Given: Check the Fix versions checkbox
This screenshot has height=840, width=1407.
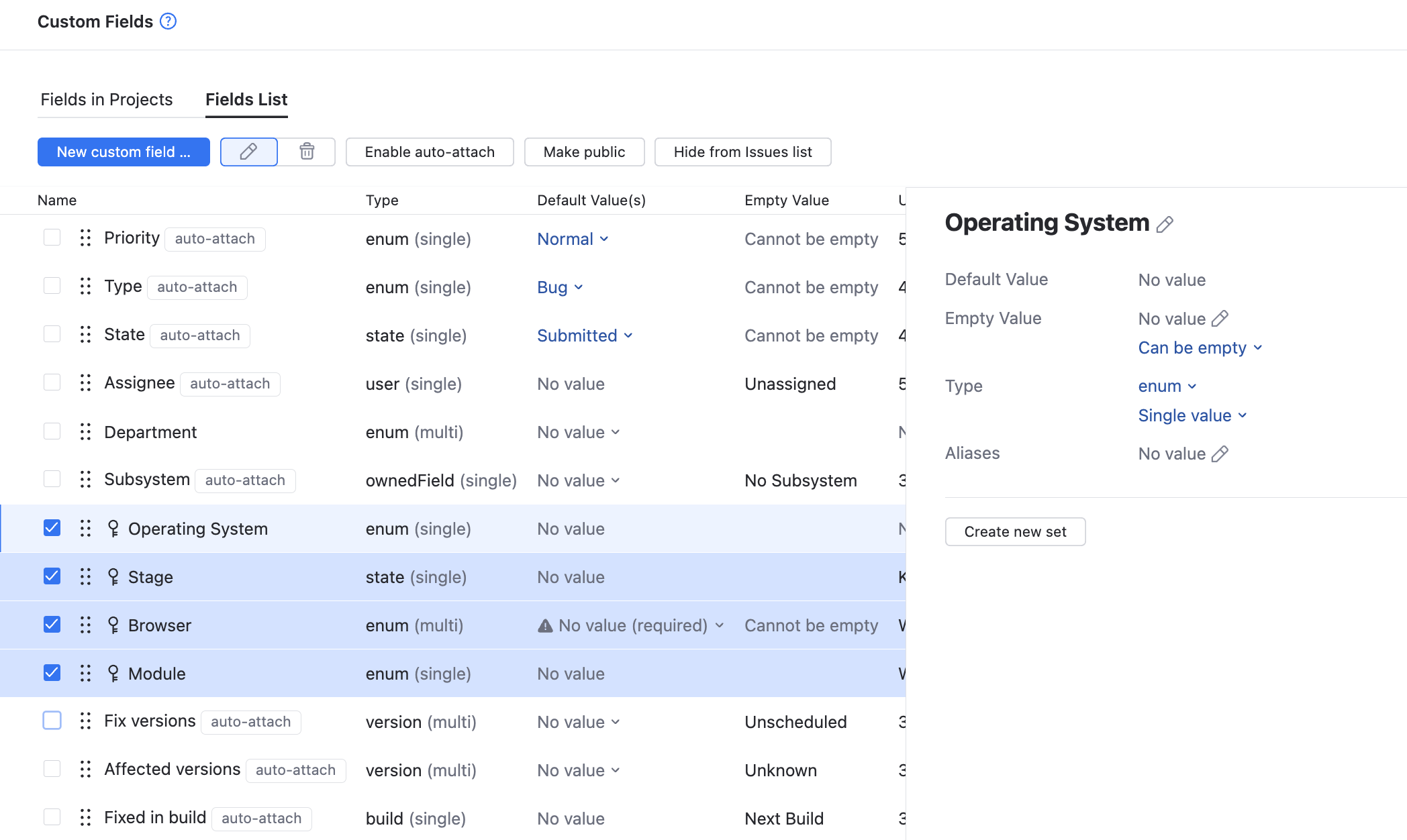Looking at the screenshot, I should click(52, 721).
